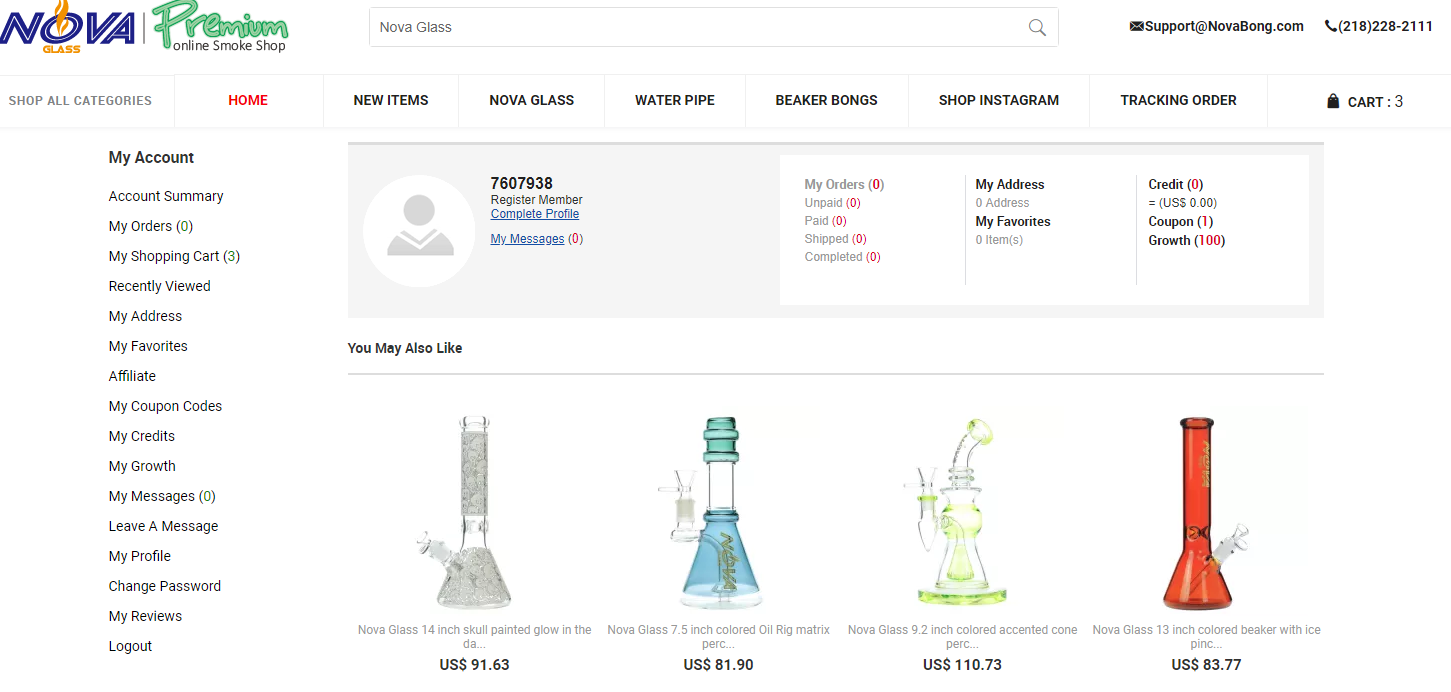Click Nova Glass 13 inch colored beaker title
This screenshot has width=1451, height=692.
1206,637
